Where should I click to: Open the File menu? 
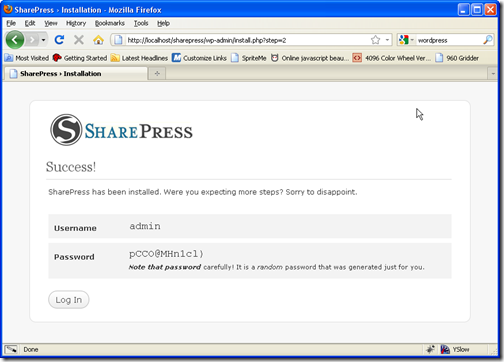[11, 23]
